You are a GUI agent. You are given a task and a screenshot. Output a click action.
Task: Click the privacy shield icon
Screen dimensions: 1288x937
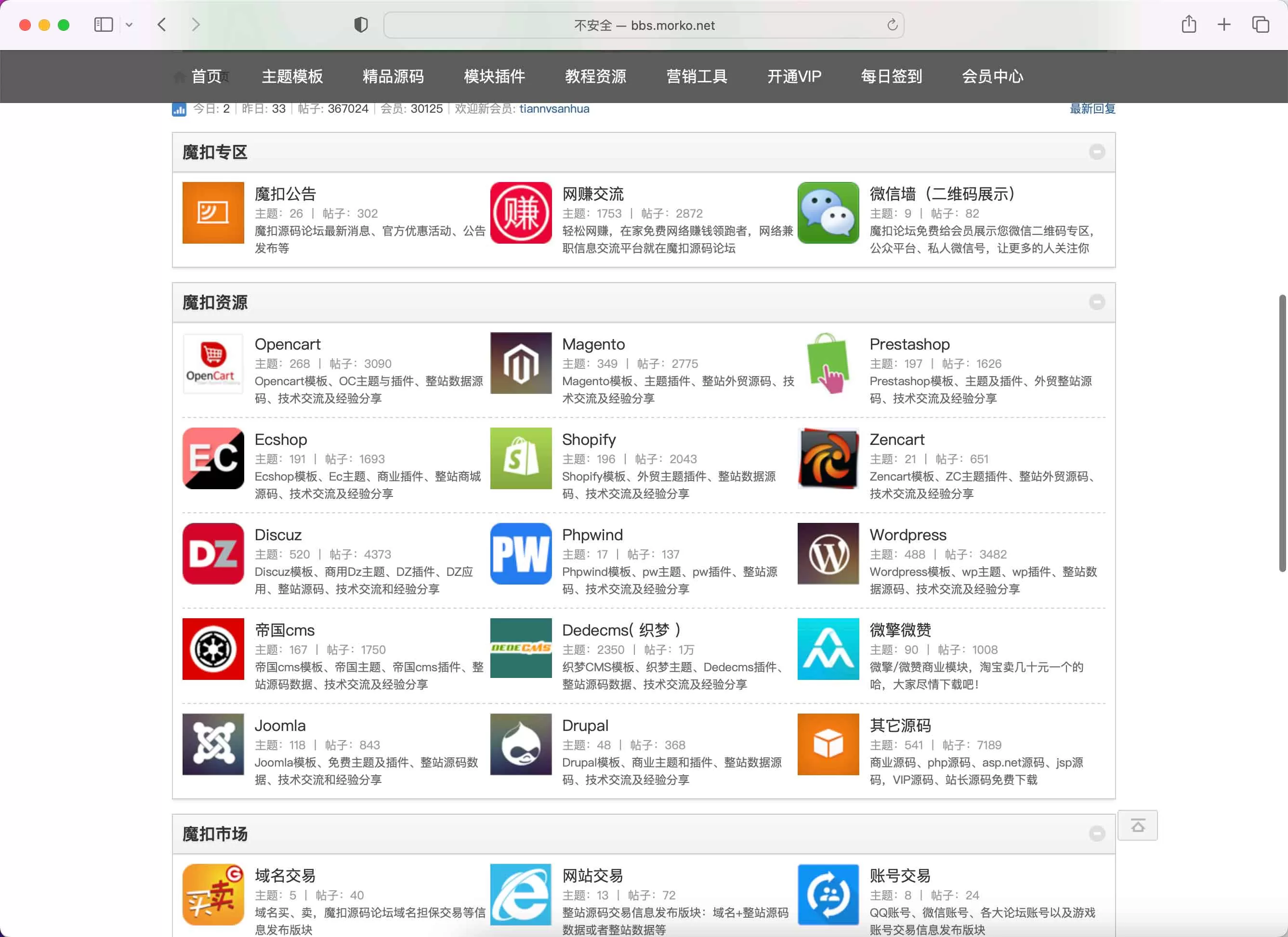(x=361, y=25)
